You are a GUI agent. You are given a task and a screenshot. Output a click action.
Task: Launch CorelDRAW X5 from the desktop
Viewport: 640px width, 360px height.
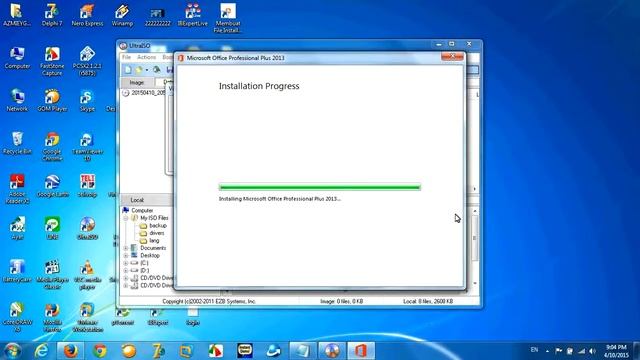(x=17, y=317)
